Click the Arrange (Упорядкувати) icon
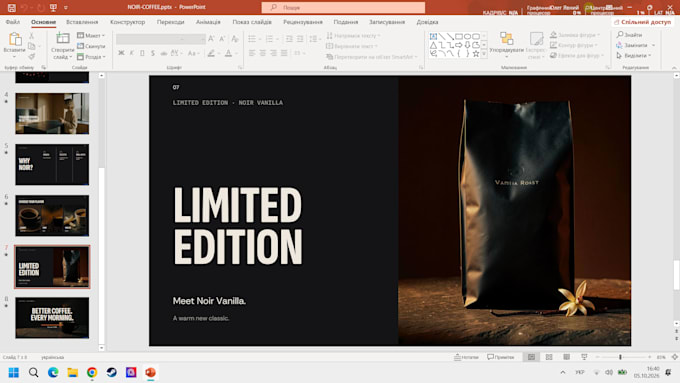 click(507, 39)
